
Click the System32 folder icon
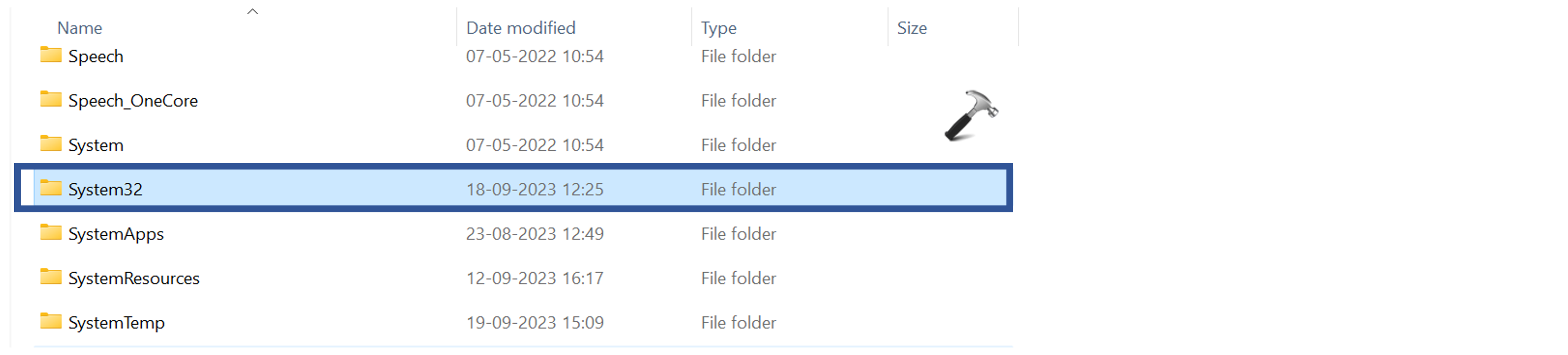pos(50,188)
